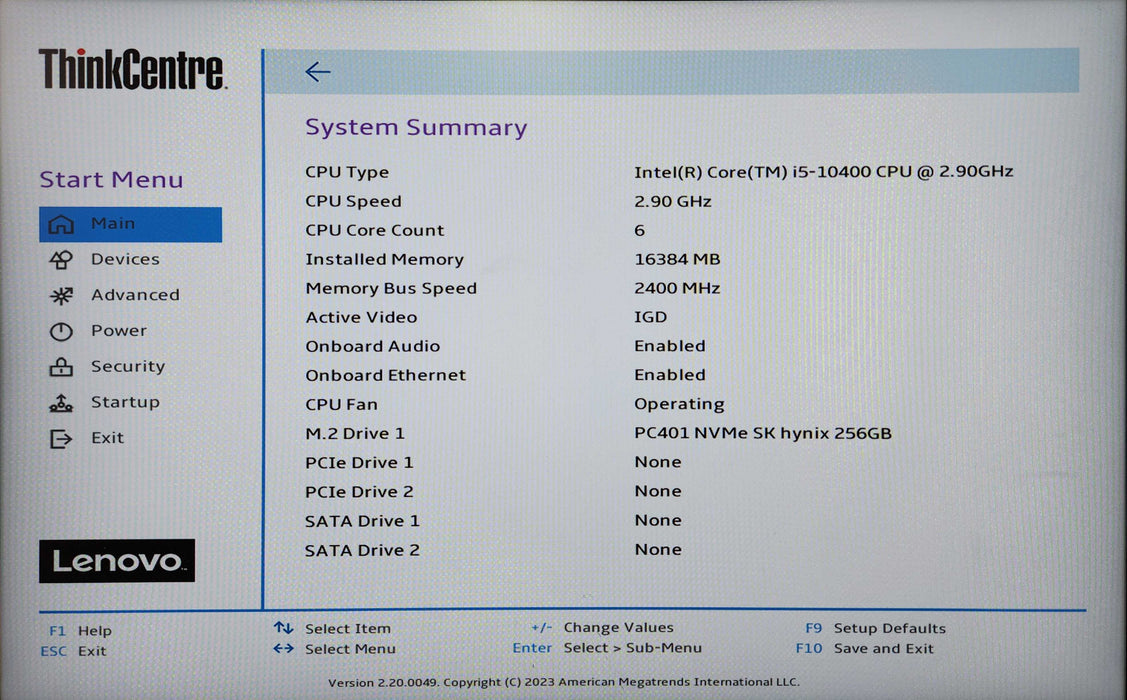Screen dimensions: 1127x700
Task: Click the Operating value
Action: tap(679, 405)
